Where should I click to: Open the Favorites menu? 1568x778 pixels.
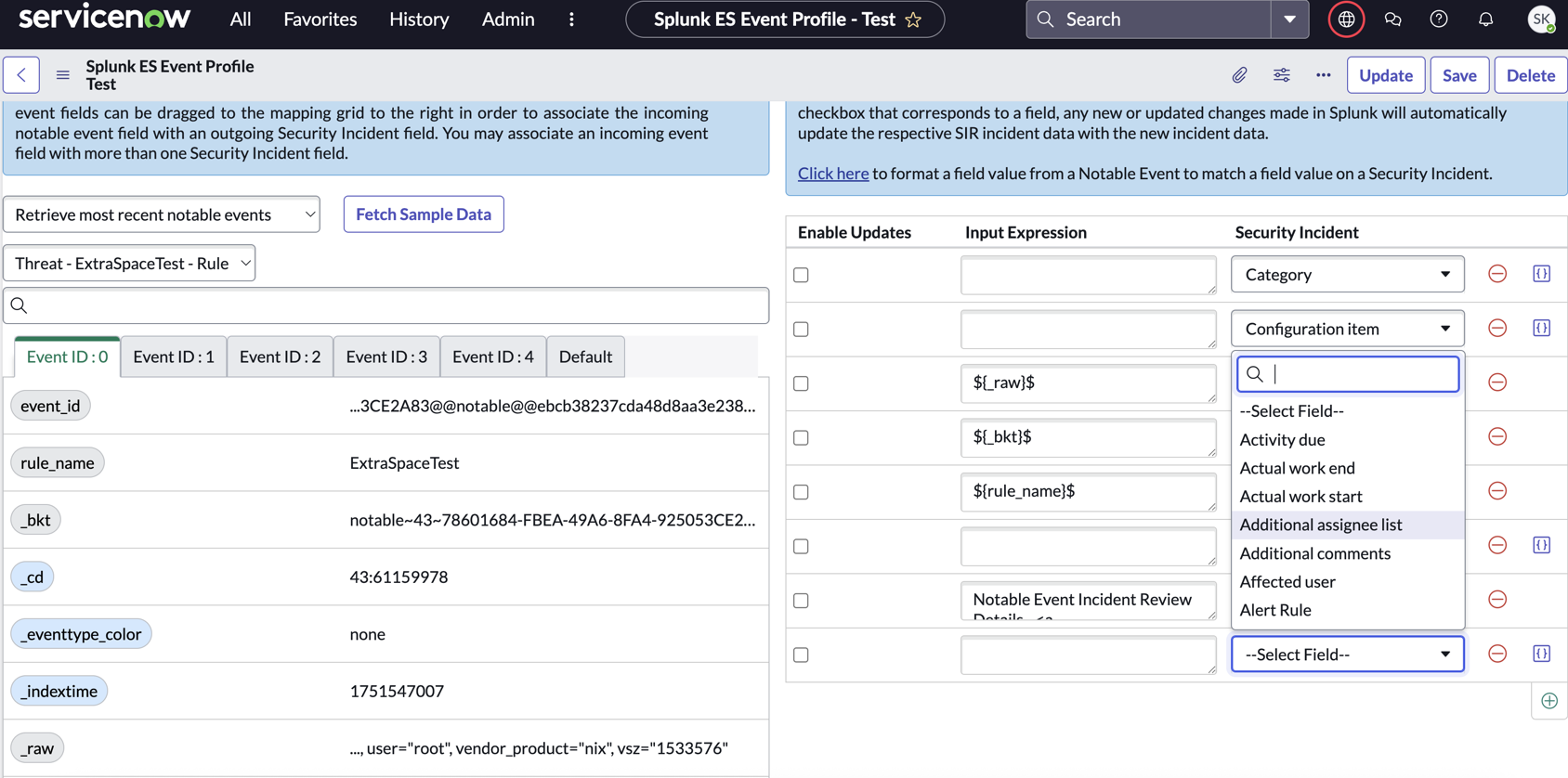pyautogui.click(x=320, y=19)
